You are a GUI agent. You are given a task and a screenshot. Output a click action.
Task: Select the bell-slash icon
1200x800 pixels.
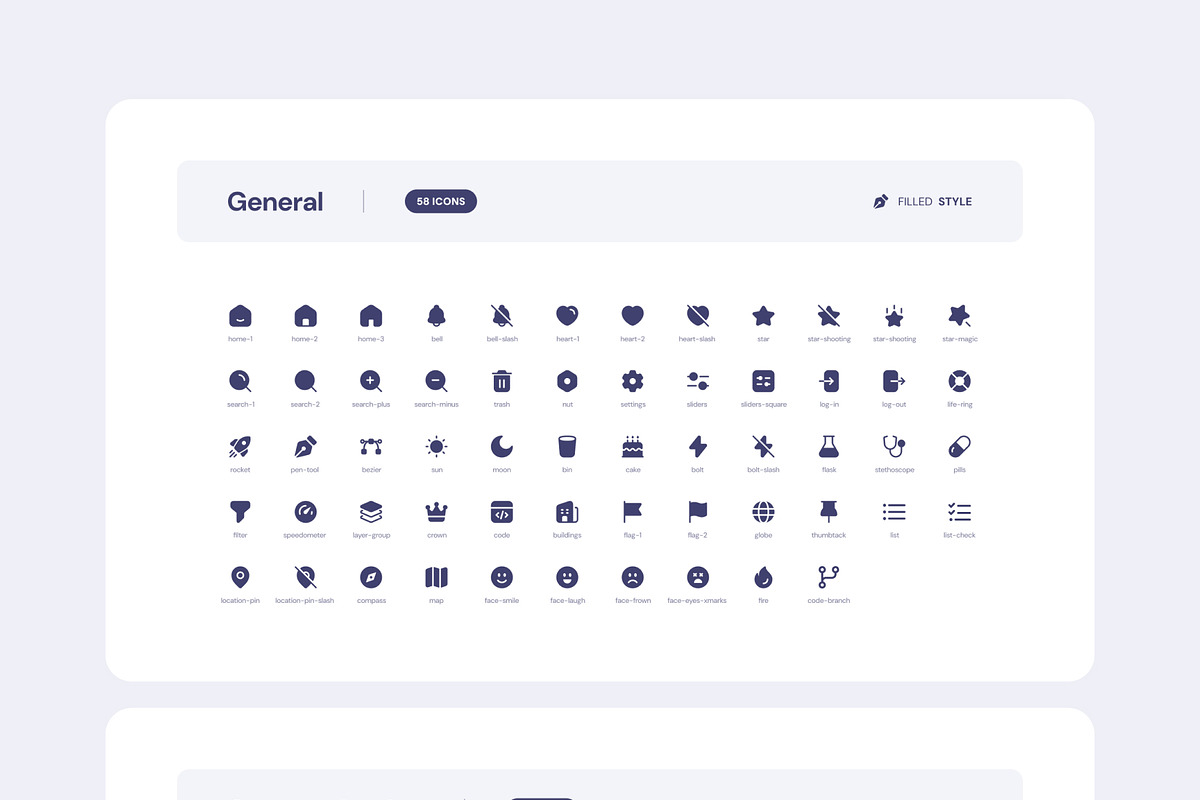coord(502,316)
